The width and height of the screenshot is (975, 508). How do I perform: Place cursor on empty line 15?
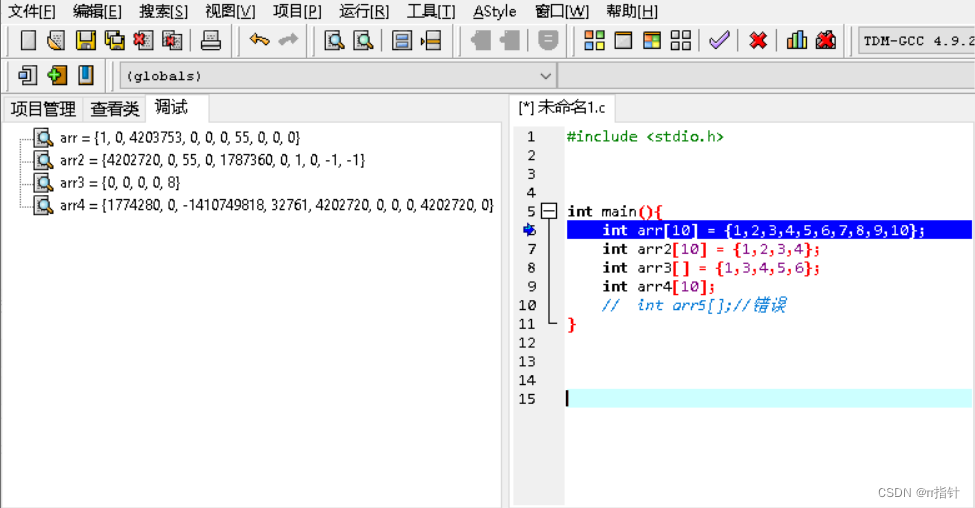coord(769,399)
